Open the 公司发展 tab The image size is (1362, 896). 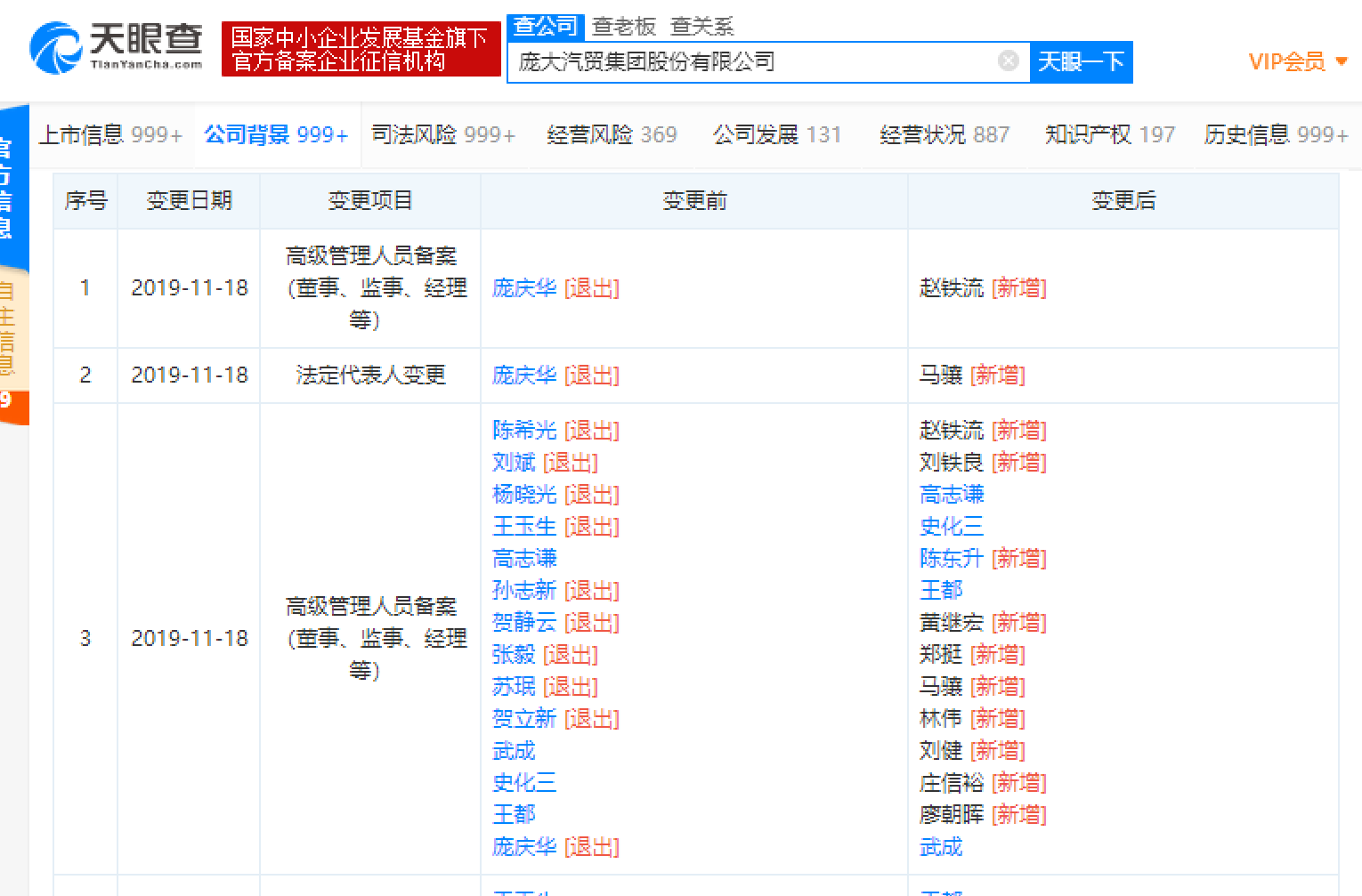(777, 134)
